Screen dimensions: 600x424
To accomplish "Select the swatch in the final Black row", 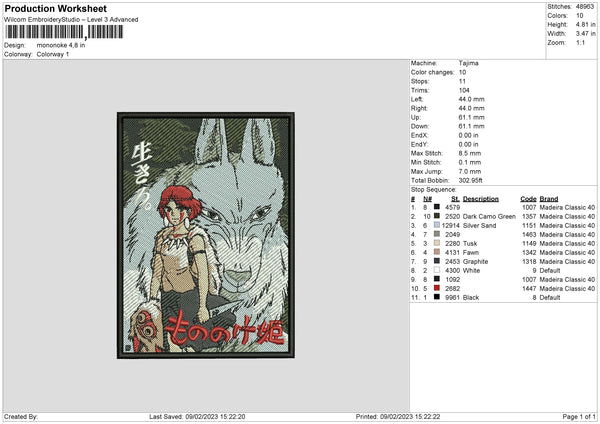I will [437, 297].
